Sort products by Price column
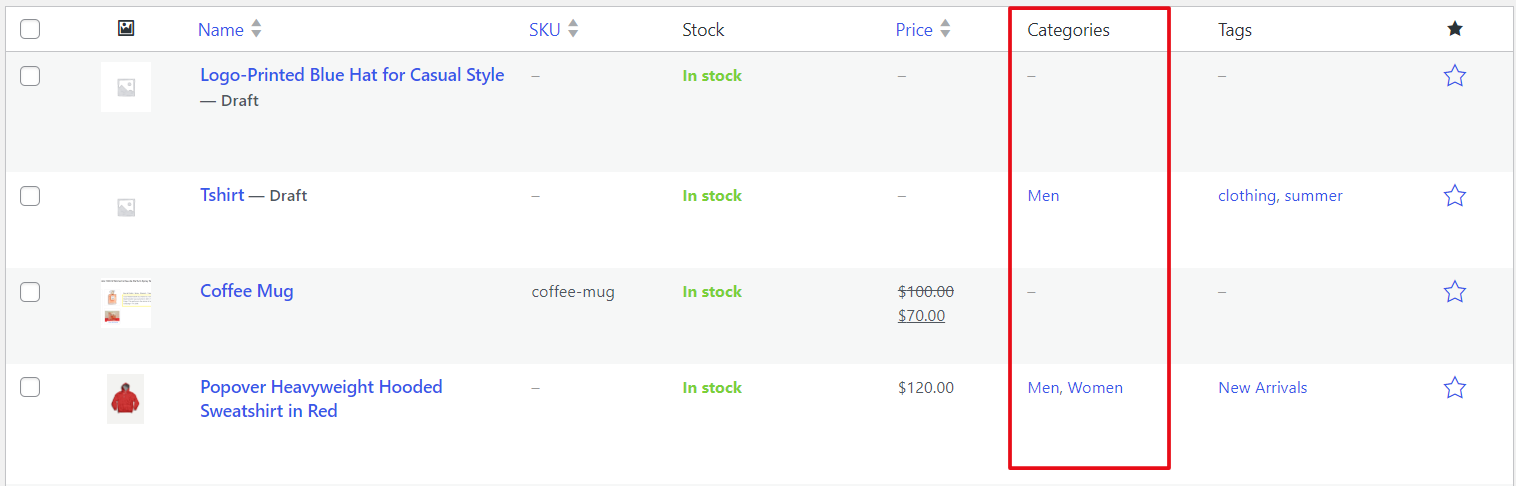 pyautogui.click(x=914, y=30)
